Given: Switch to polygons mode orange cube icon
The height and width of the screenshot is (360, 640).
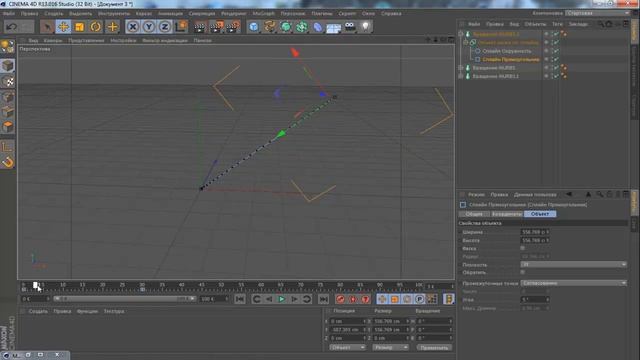Looking at the screenshot, I should click(x=8, y=127).
